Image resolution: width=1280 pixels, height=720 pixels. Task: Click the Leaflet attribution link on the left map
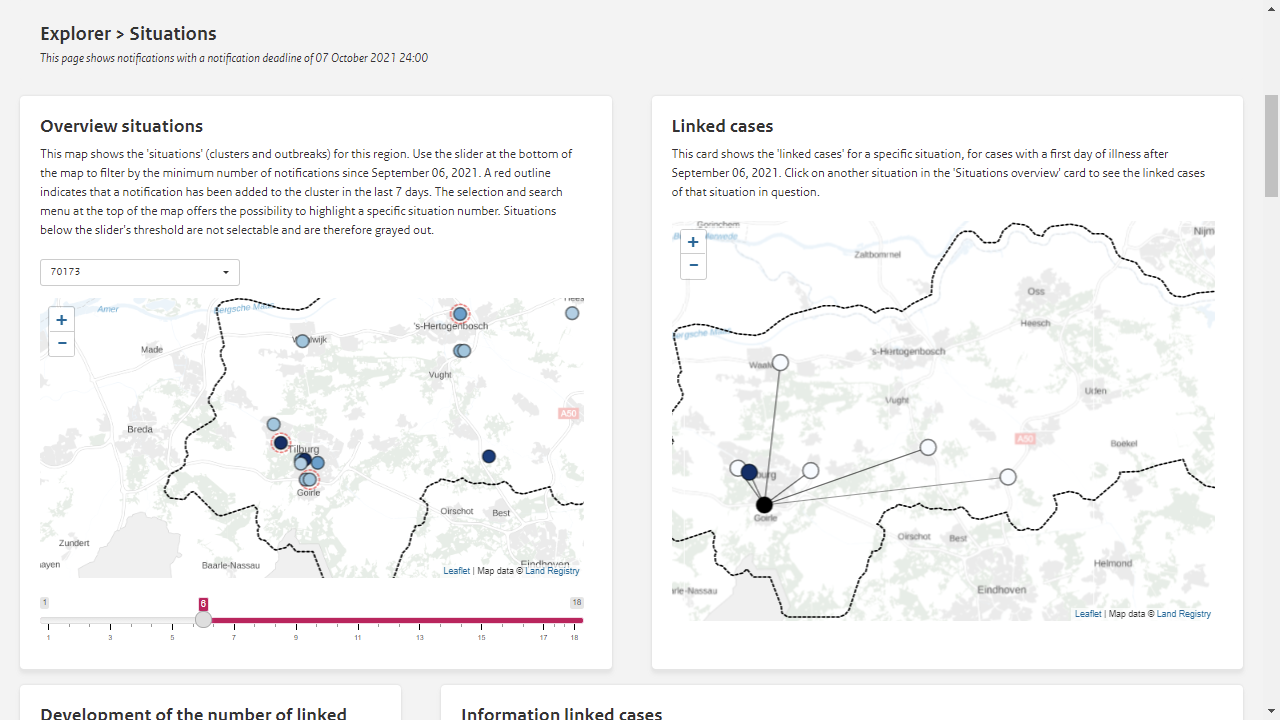456,570
